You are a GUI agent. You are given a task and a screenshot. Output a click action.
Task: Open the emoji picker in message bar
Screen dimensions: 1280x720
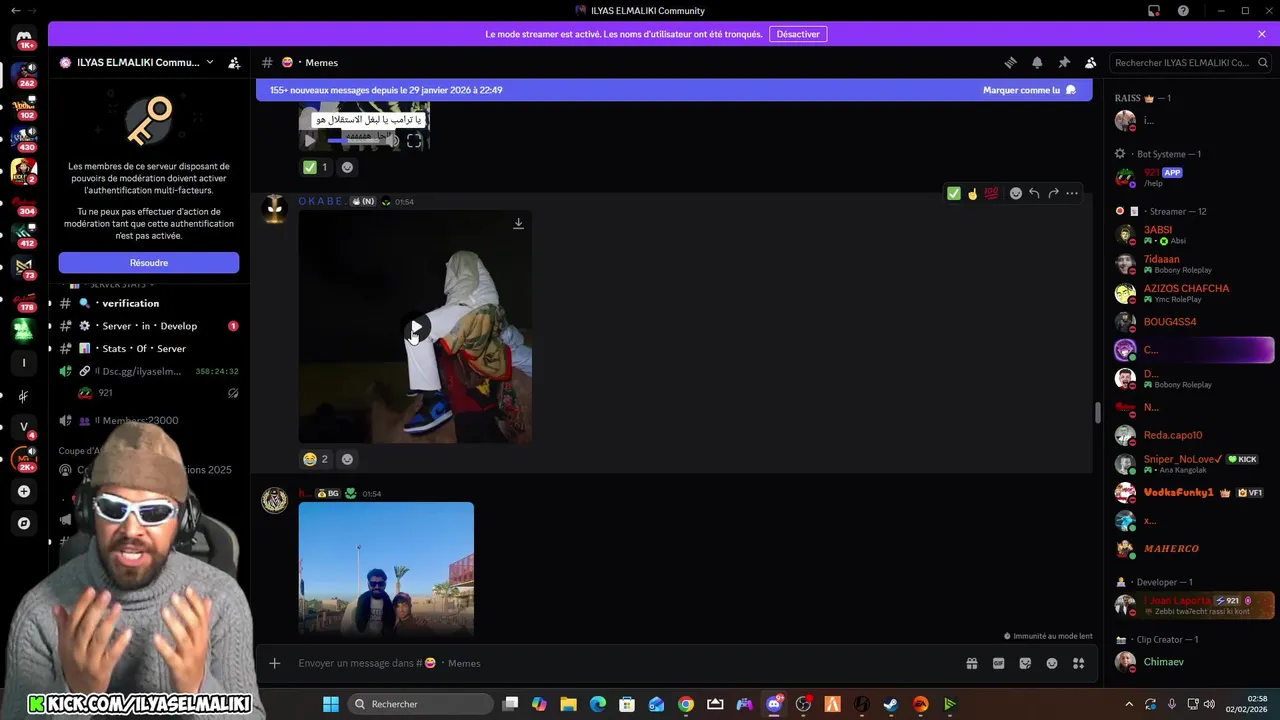point(1052,663)
